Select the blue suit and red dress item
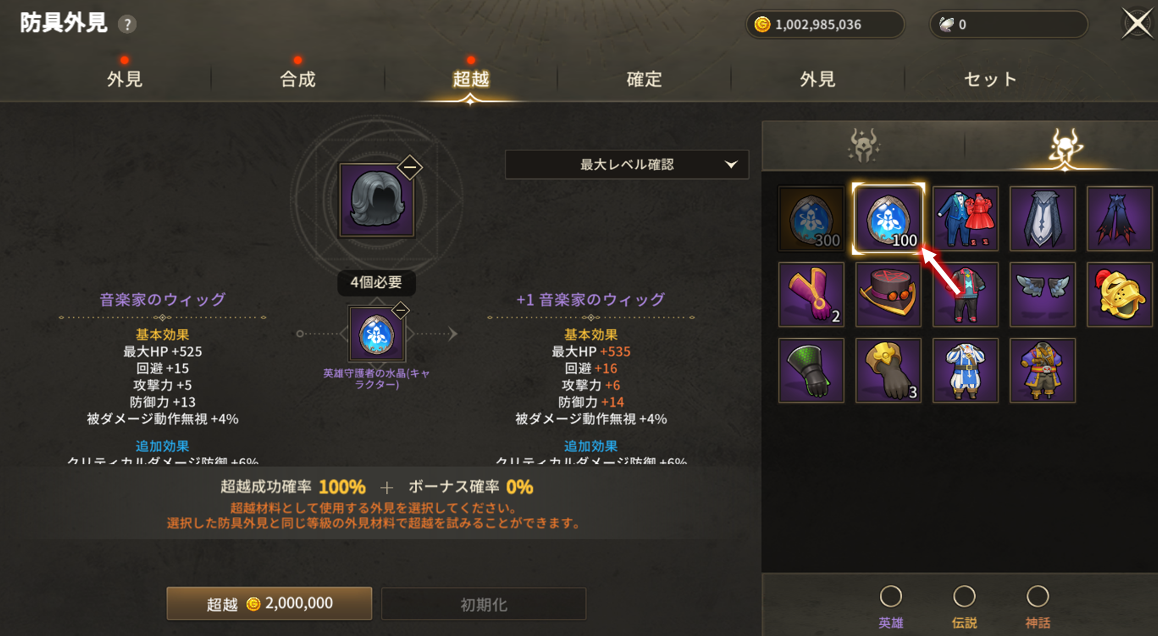The width and height of the screenshot is (1158, 636). coord(965,219)
